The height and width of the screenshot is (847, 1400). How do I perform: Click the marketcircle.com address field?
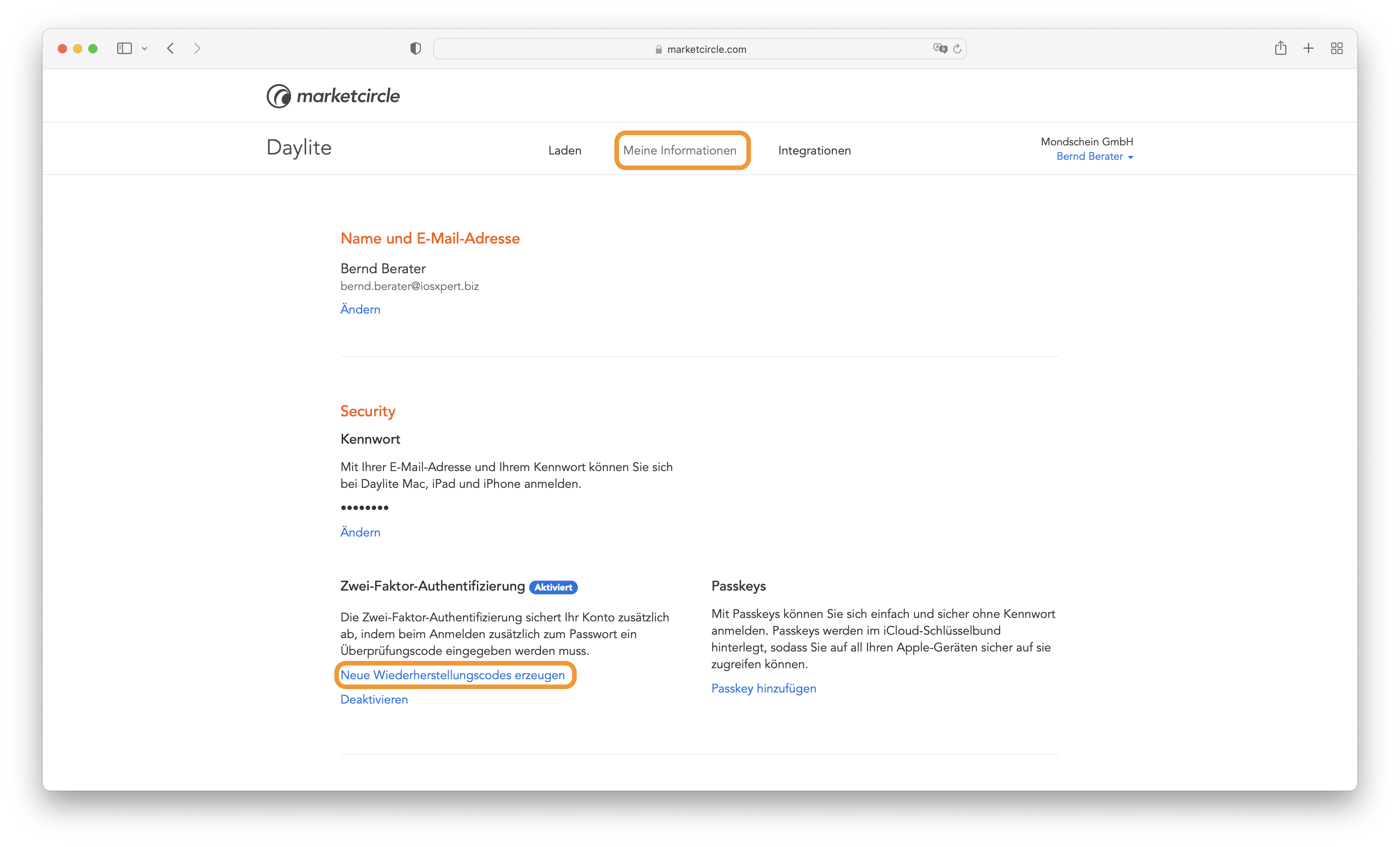tap(700, 49)
